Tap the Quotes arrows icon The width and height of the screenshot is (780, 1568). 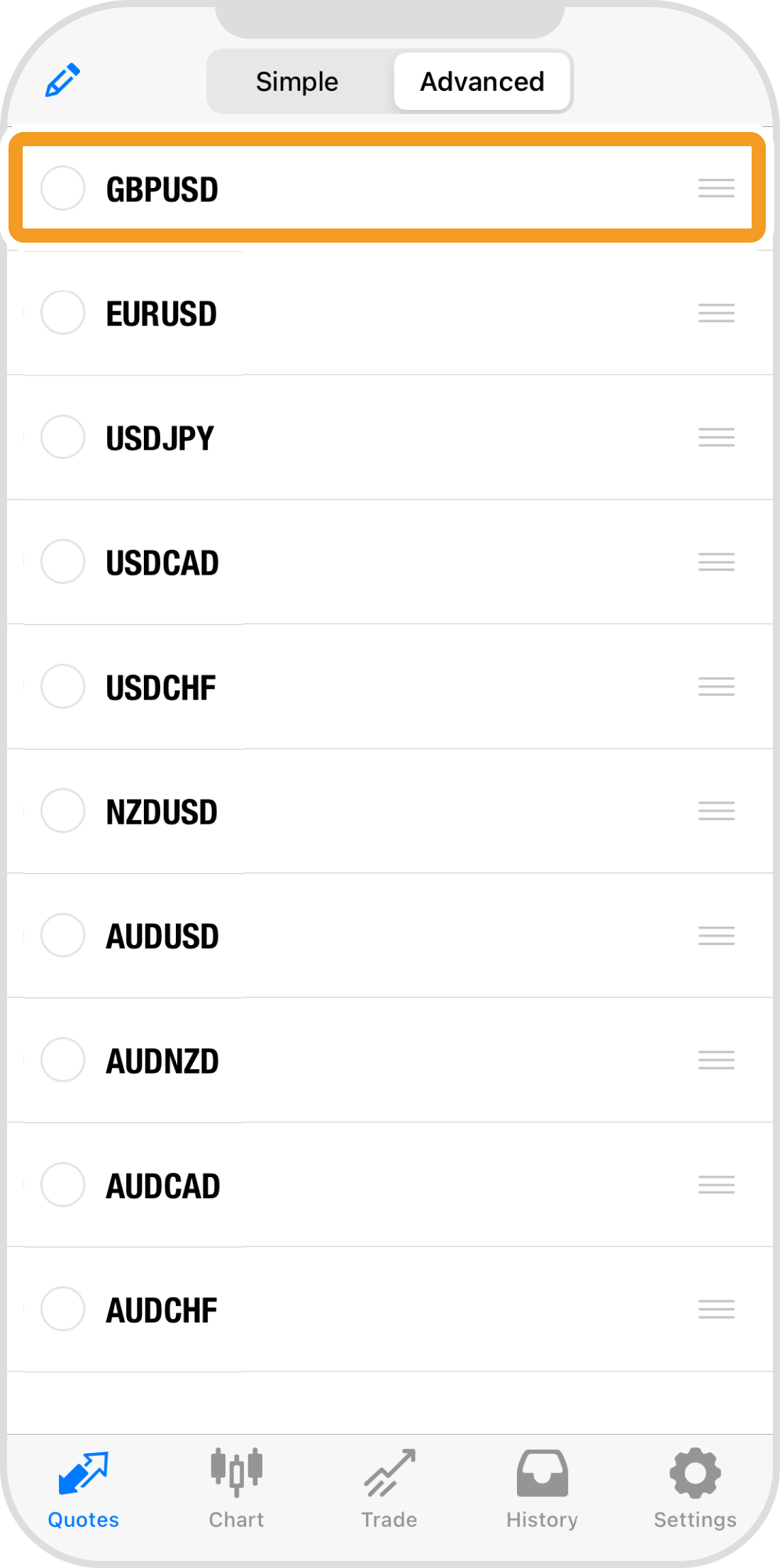[x=83, y=1472]
